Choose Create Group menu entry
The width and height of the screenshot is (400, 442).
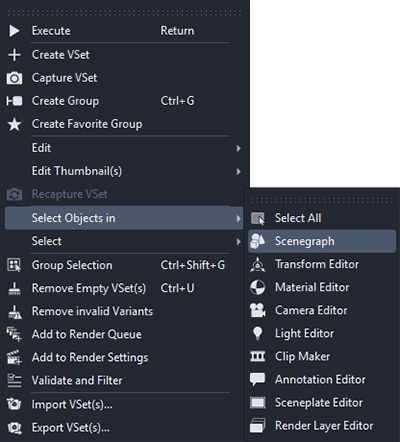click(x=124, y=101)
